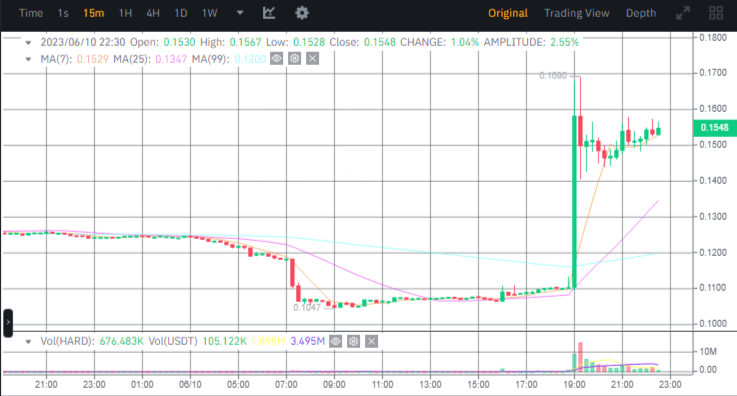This screenshot has height=396, width=737.
Task: Click the 06/10 date axis label
Action: point(190,385)
